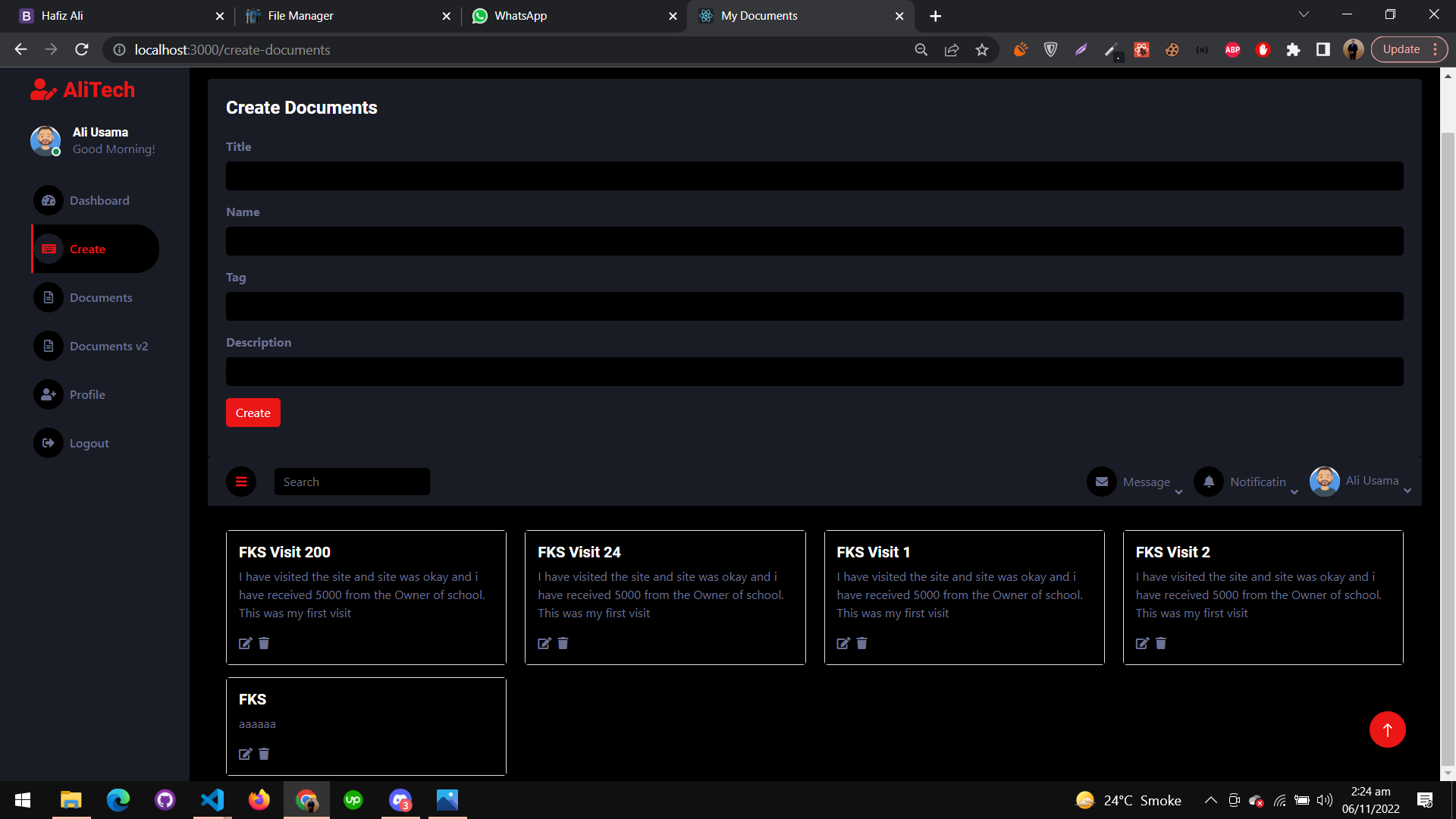Delete the FKS Visit 24 document
The image size is (1456, 819).
tap(563, 643)
